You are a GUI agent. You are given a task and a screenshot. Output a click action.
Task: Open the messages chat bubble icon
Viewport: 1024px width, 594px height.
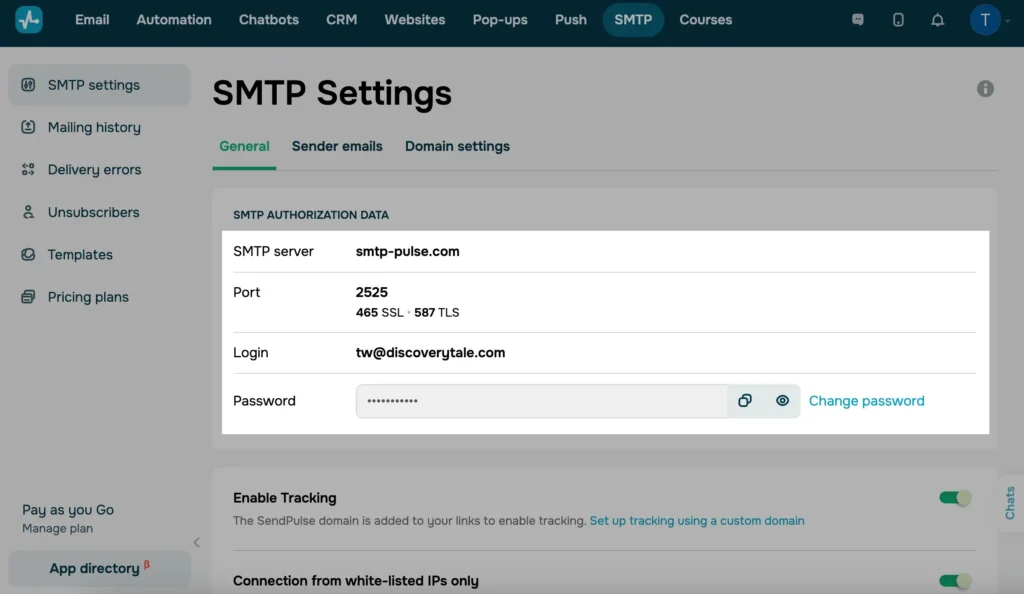pyautogui.click(x=857, y=19)
